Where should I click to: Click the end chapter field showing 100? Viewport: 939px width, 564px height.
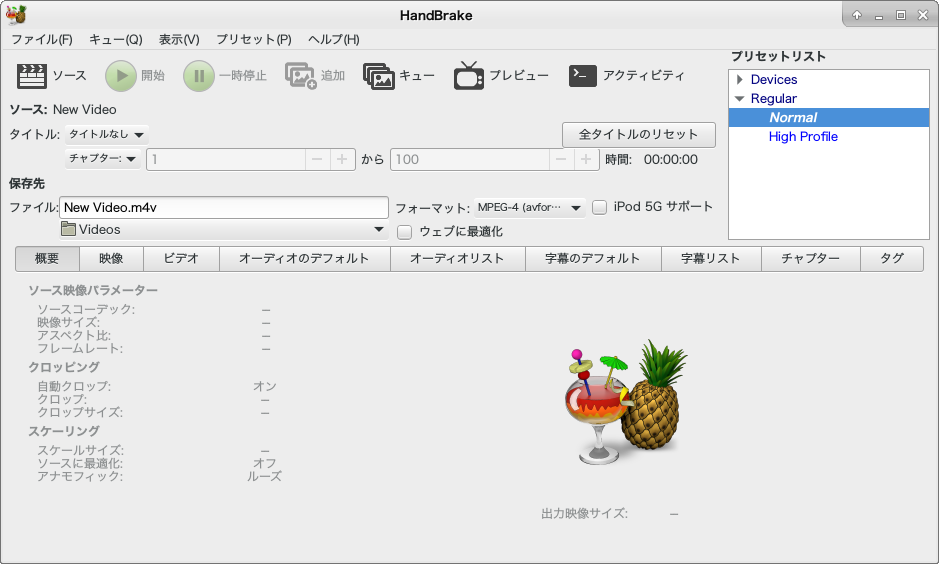point(470,160)
